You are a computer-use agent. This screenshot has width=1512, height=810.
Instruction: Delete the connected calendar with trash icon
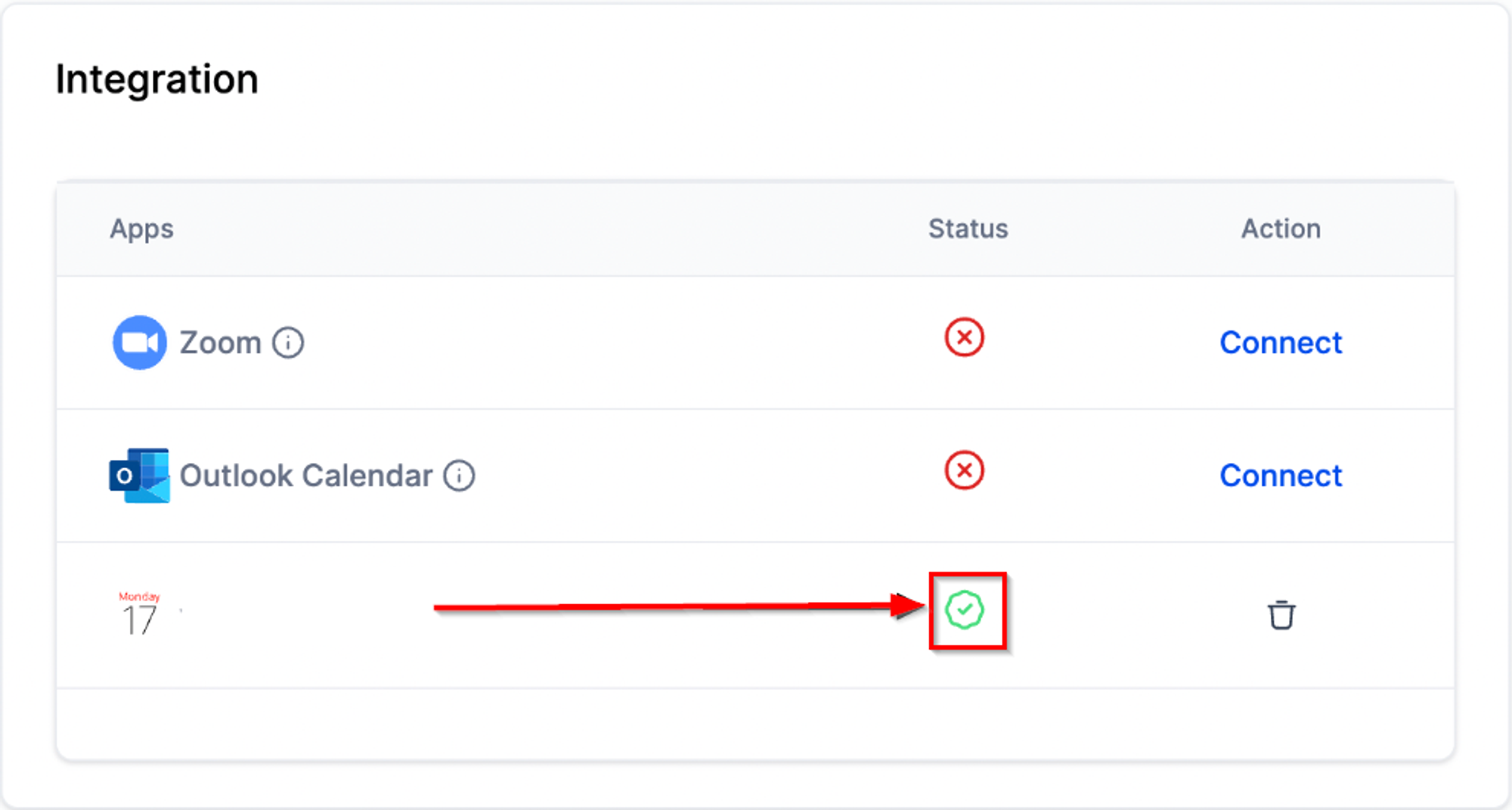coord(1281,615)
